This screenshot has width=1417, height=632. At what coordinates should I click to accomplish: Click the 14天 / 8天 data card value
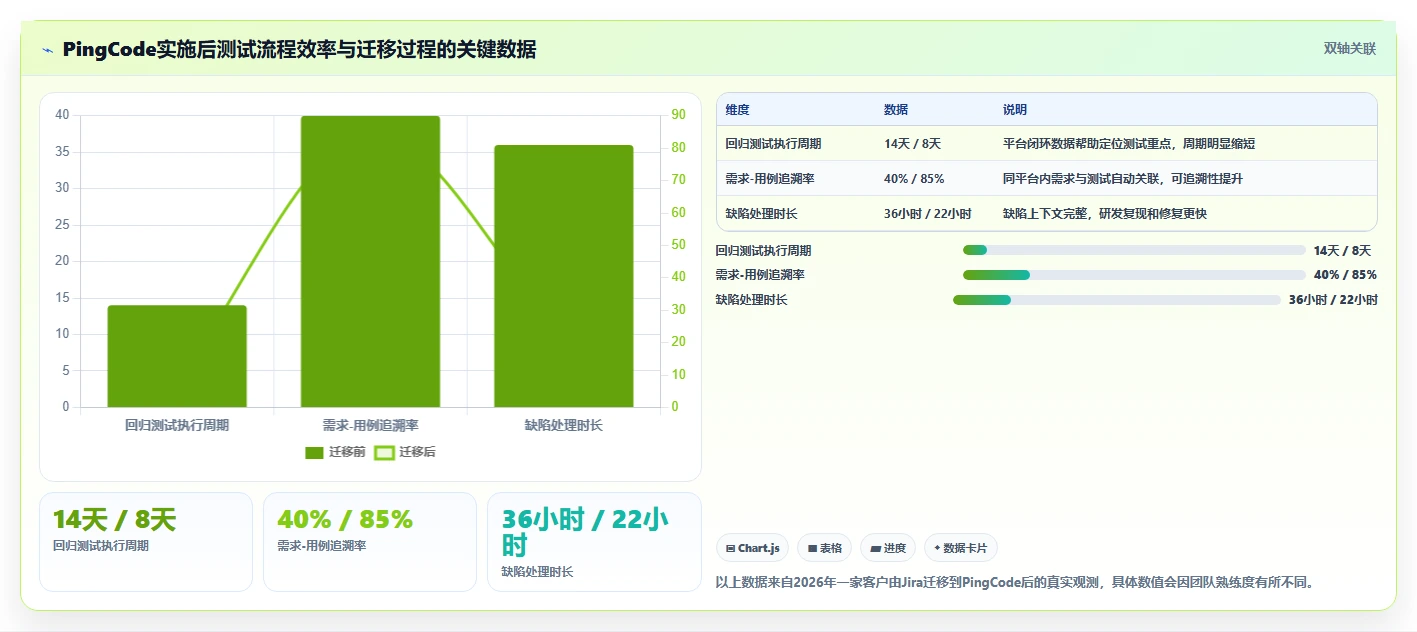pos(114,520)
